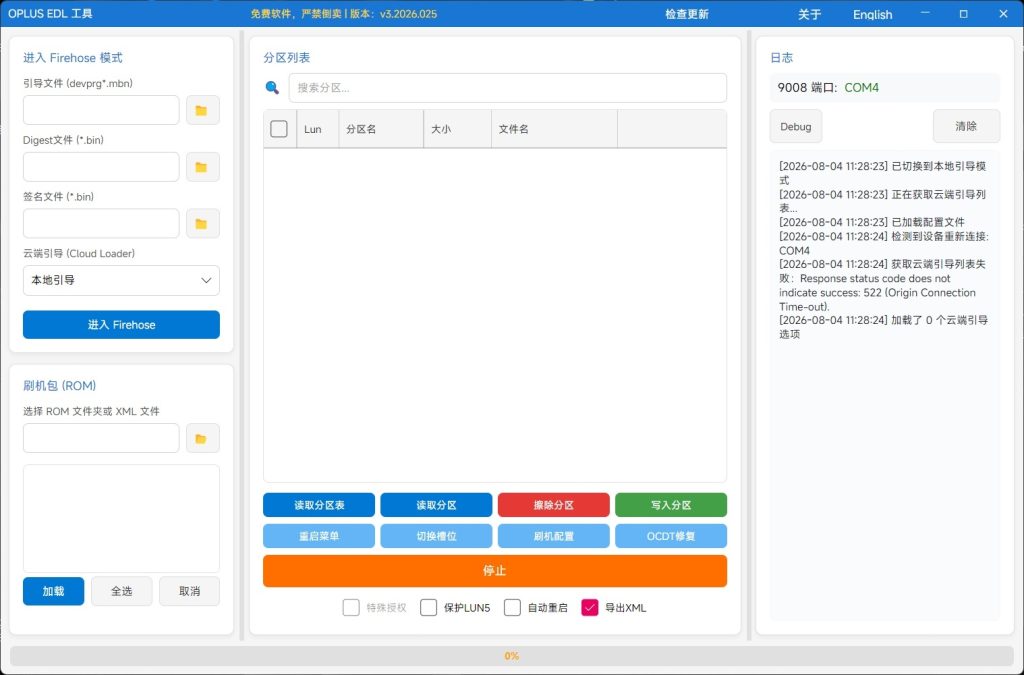The width and height of the screenshot is (1024, 675).
Task: Enable the 自动重启 checkbox
Action: coord(513,608)
